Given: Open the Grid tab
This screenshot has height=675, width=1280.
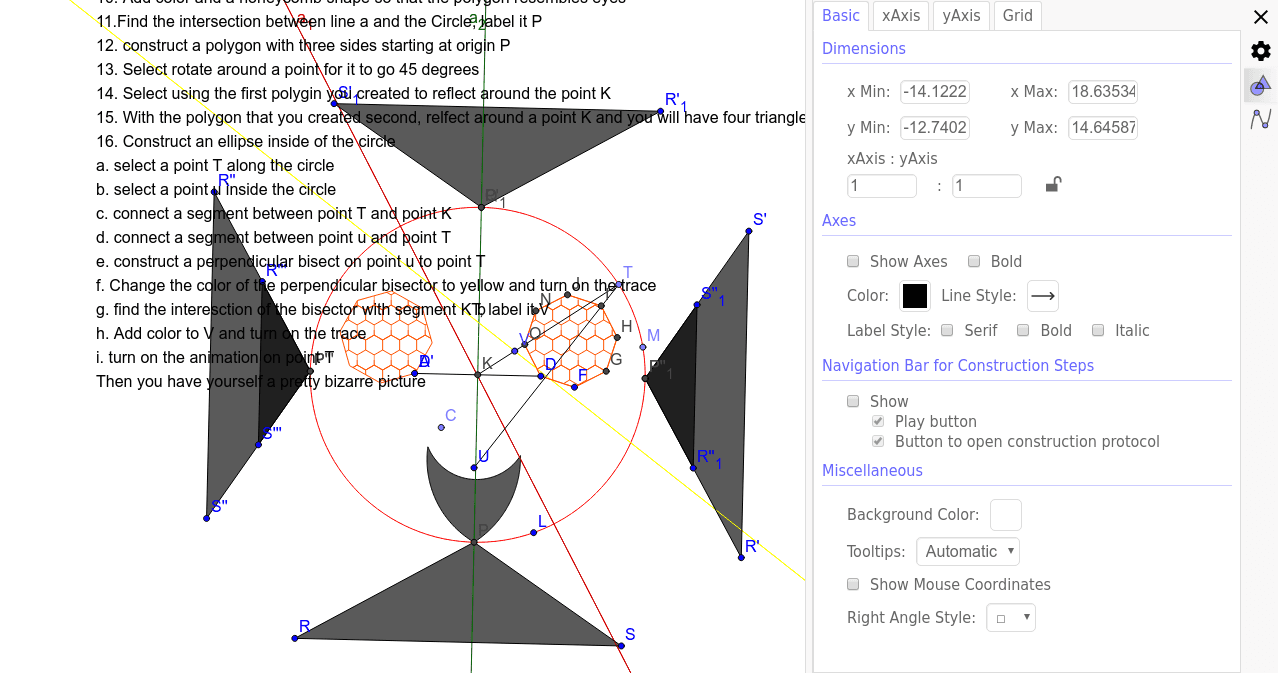Looking at the screenshot, I should pos(1017,15).
